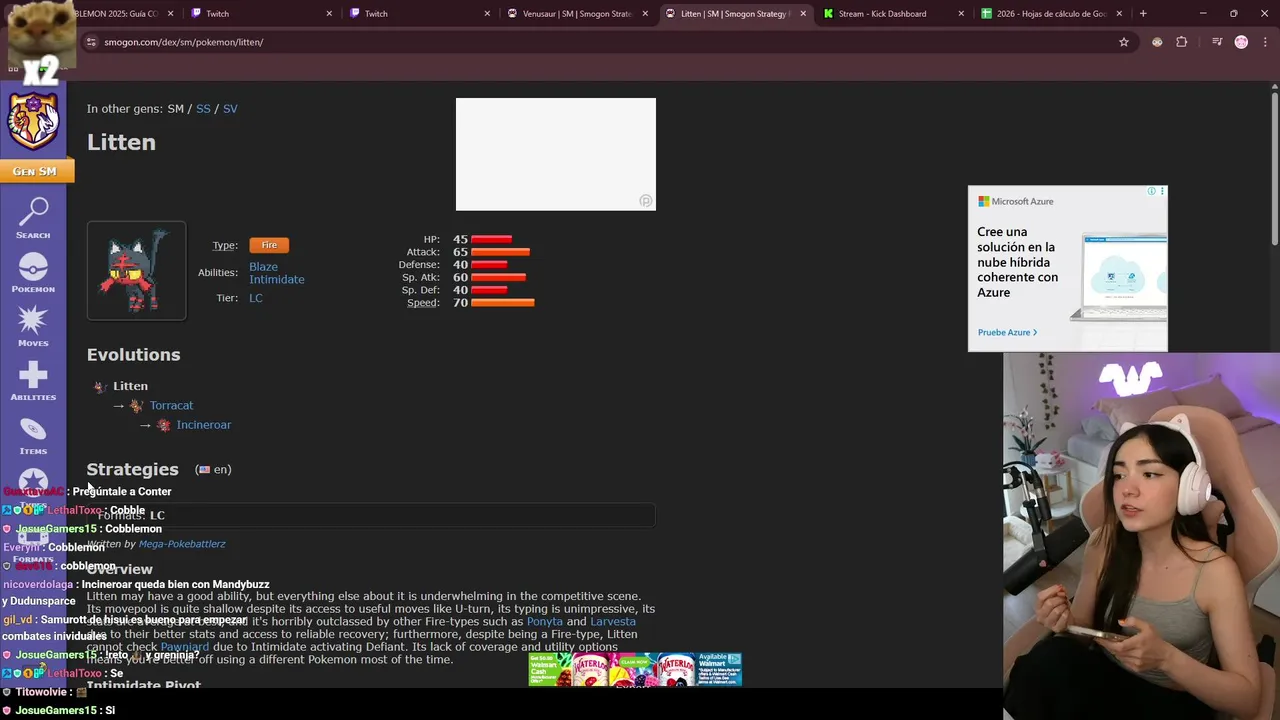This screenshot has height=720, width=1280.
Task: Click the 'Type:' label
Action: (225, 245)
